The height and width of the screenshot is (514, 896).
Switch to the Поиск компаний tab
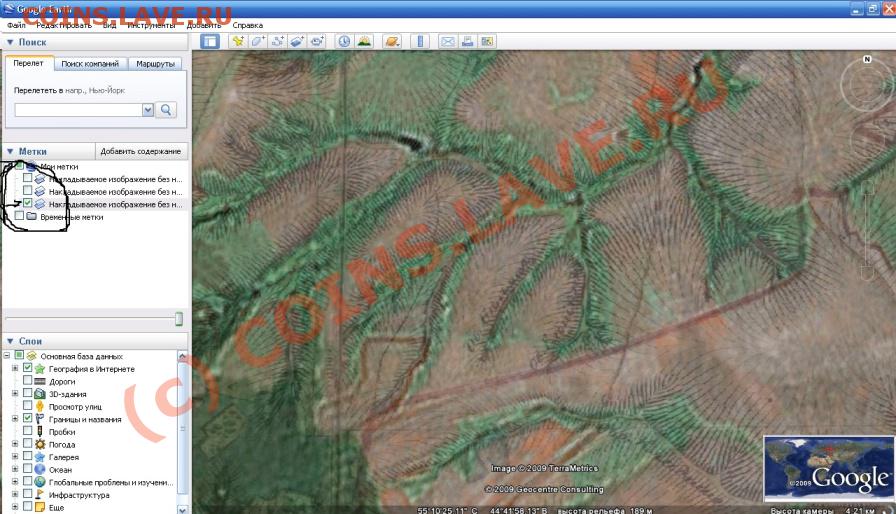90,64
